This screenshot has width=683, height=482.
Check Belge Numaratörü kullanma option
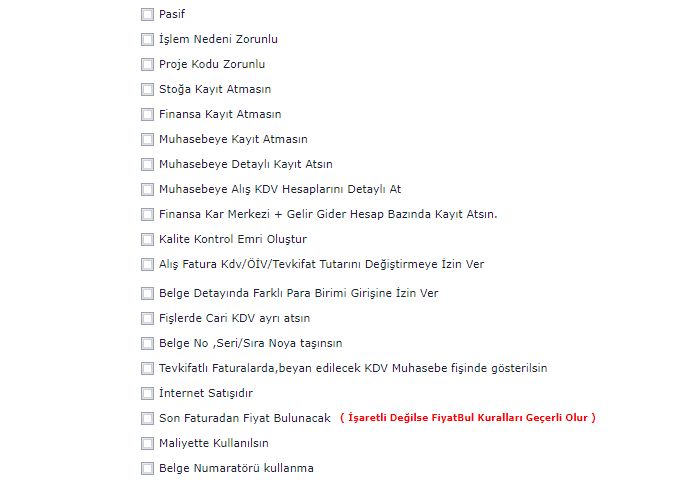[x=148, y=469]
